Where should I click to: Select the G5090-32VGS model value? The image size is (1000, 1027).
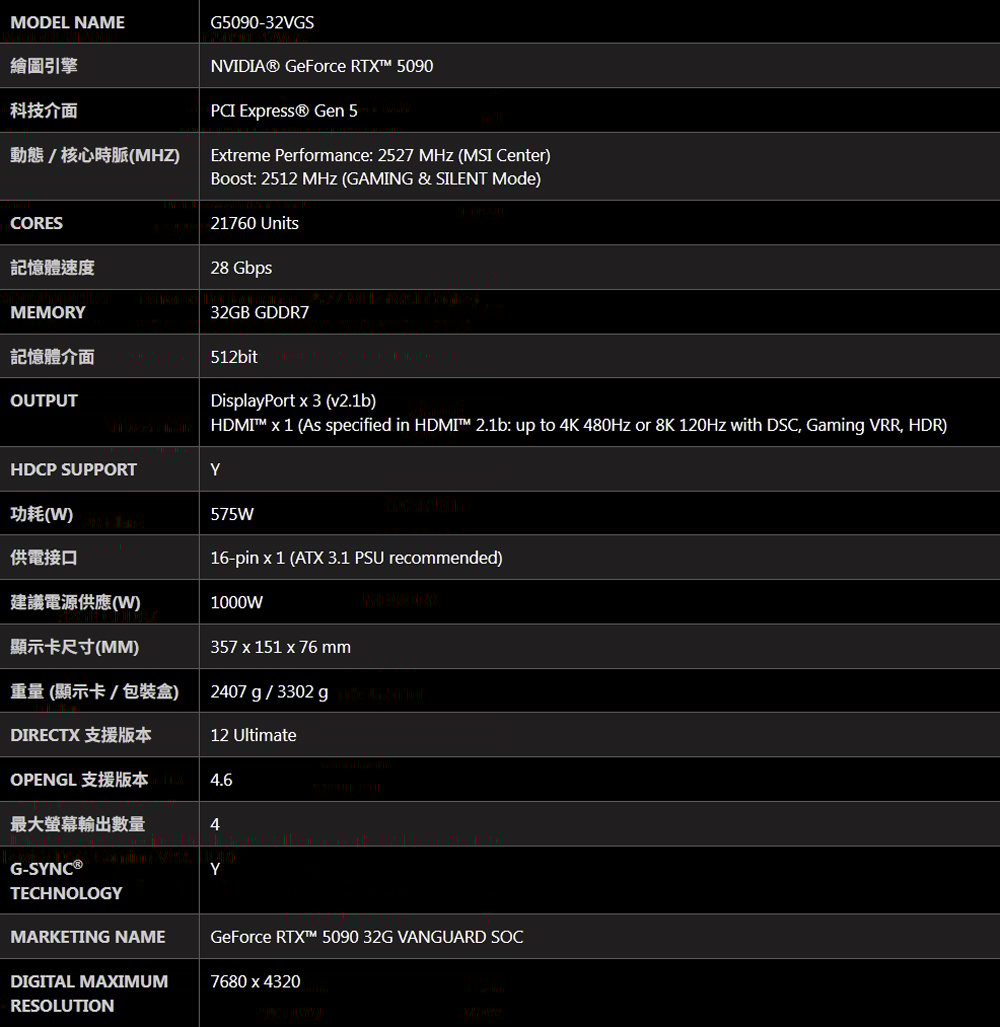(x=262, y=22)
